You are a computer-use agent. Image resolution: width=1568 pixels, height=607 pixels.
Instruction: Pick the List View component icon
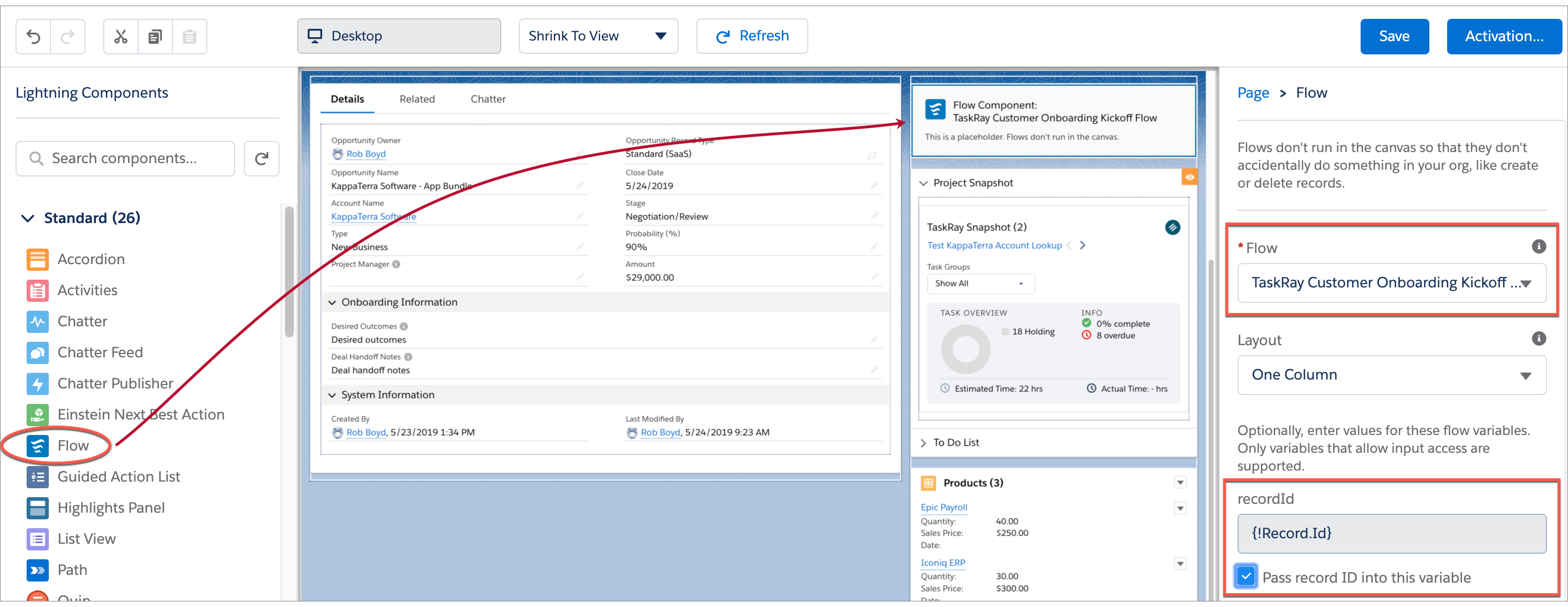pos(37,539)
